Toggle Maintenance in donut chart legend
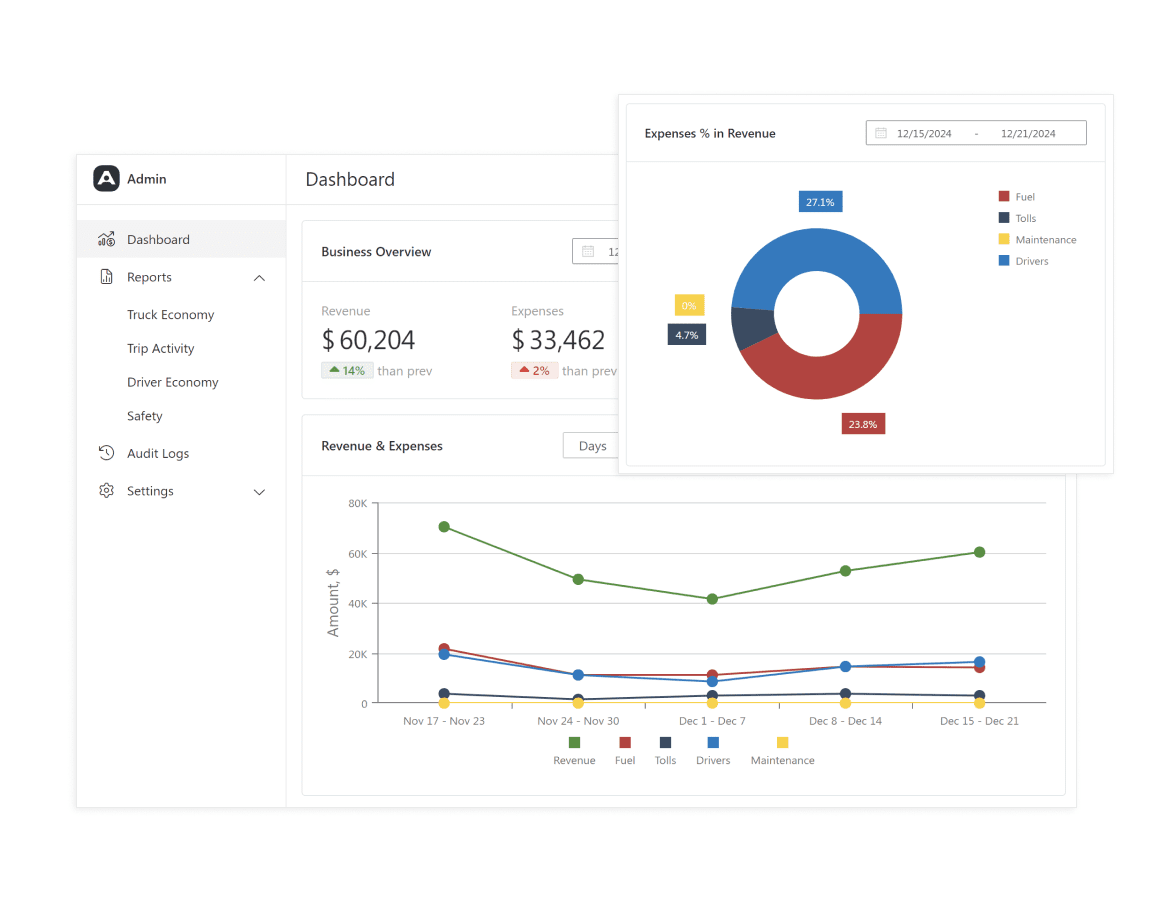The width and height of the screenshot is (1160, 910). coord(1037,240)
